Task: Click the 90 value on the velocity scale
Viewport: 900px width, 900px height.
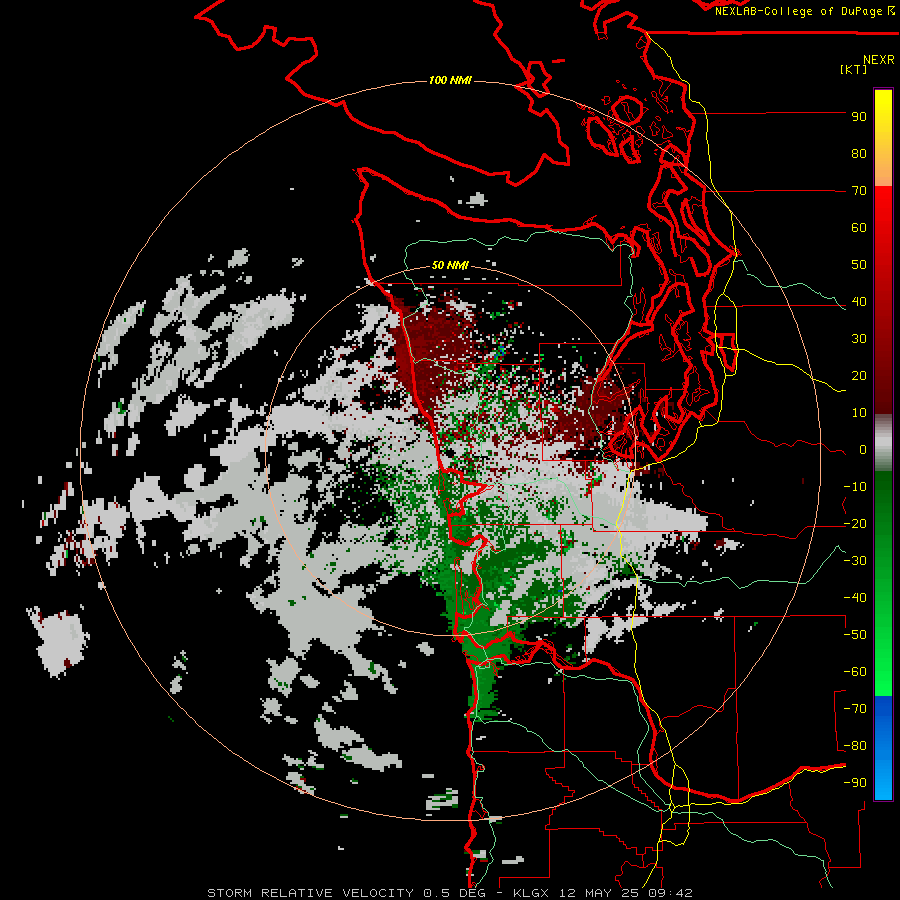Action: (859, 117)
